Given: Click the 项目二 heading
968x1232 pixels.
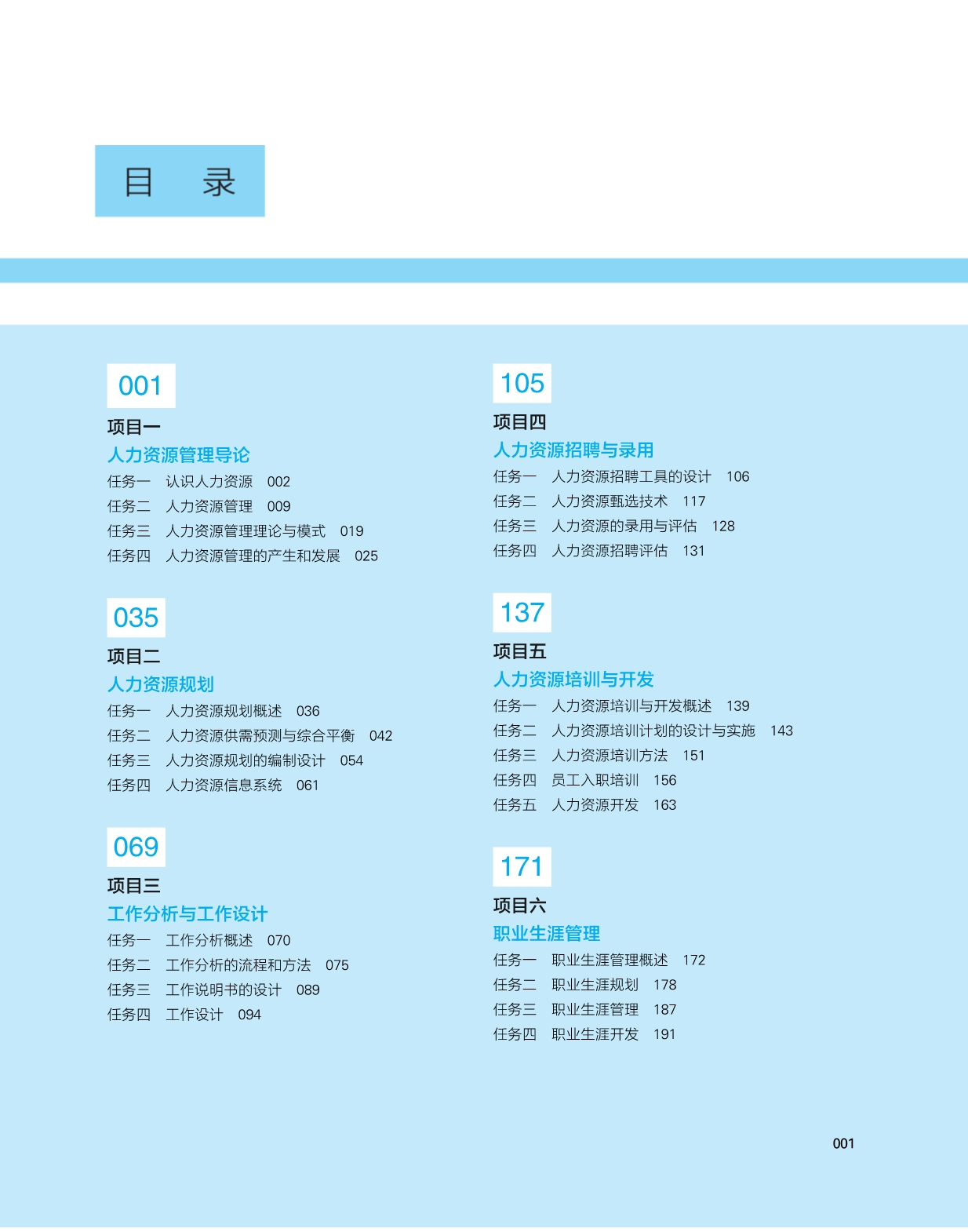Looking at the screenshot, I should (x=133, y=656).
